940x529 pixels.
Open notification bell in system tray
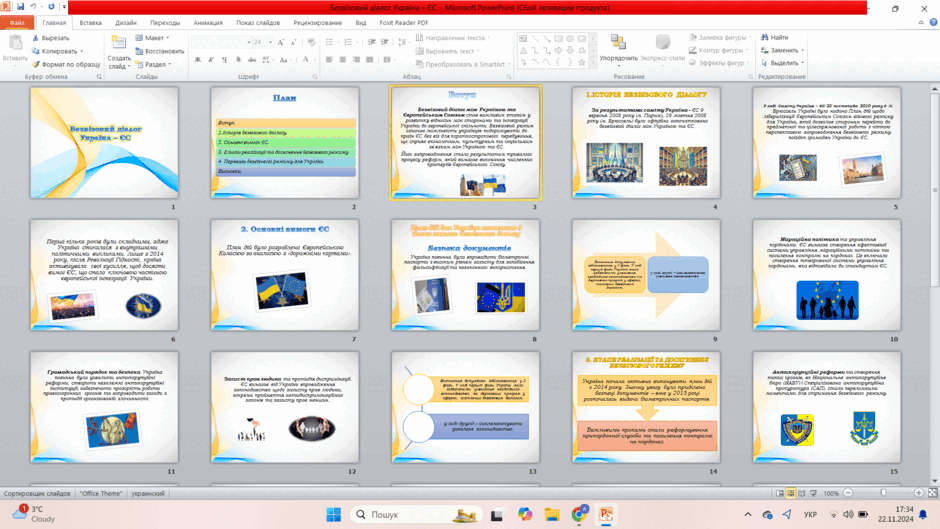tap(923, 515)
